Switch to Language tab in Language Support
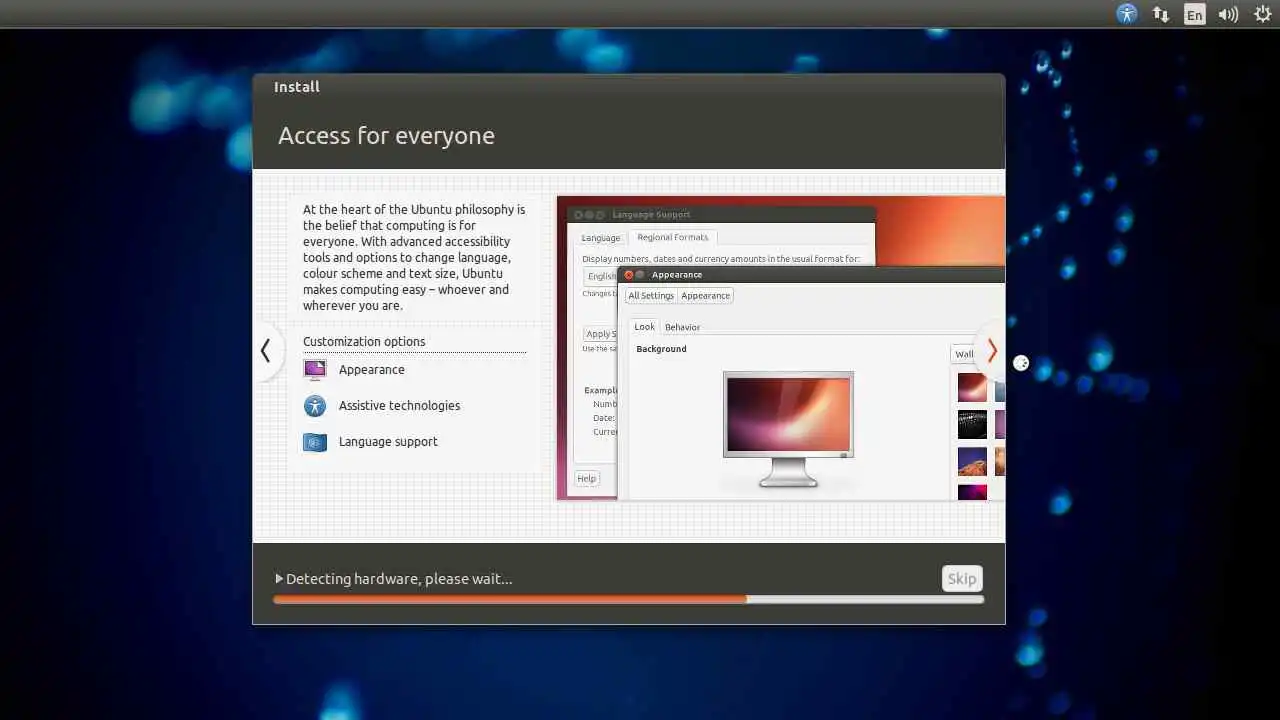Screen dimensions: 1280x720 601,238
